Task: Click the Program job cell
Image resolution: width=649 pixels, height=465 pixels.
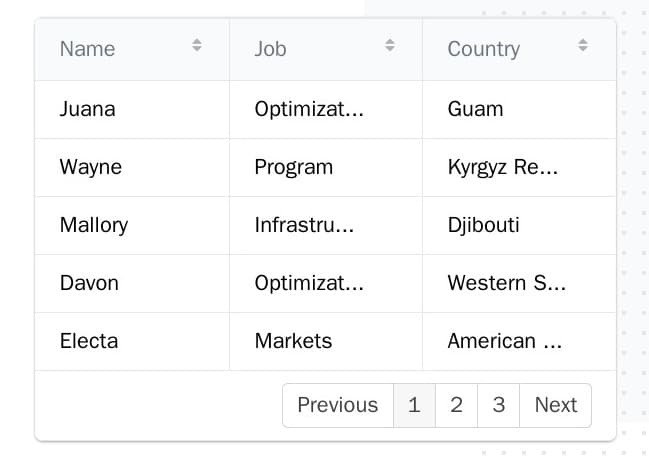Action: pos(294,167)
